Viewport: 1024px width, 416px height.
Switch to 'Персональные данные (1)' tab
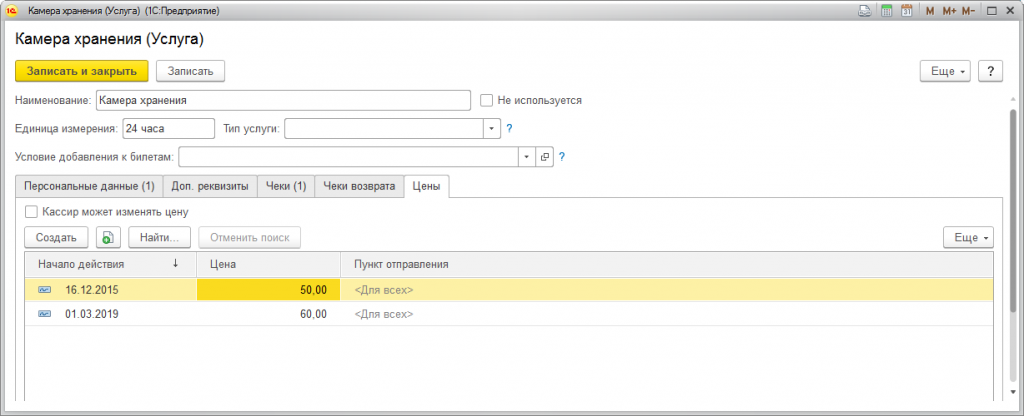(x=91, y=186)
